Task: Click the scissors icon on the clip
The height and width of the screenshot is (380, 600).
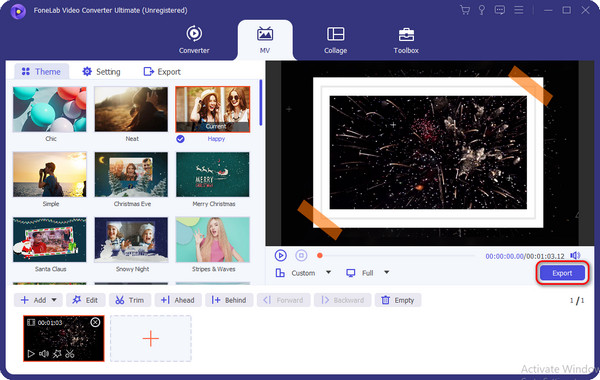Action: pos(70,354)
